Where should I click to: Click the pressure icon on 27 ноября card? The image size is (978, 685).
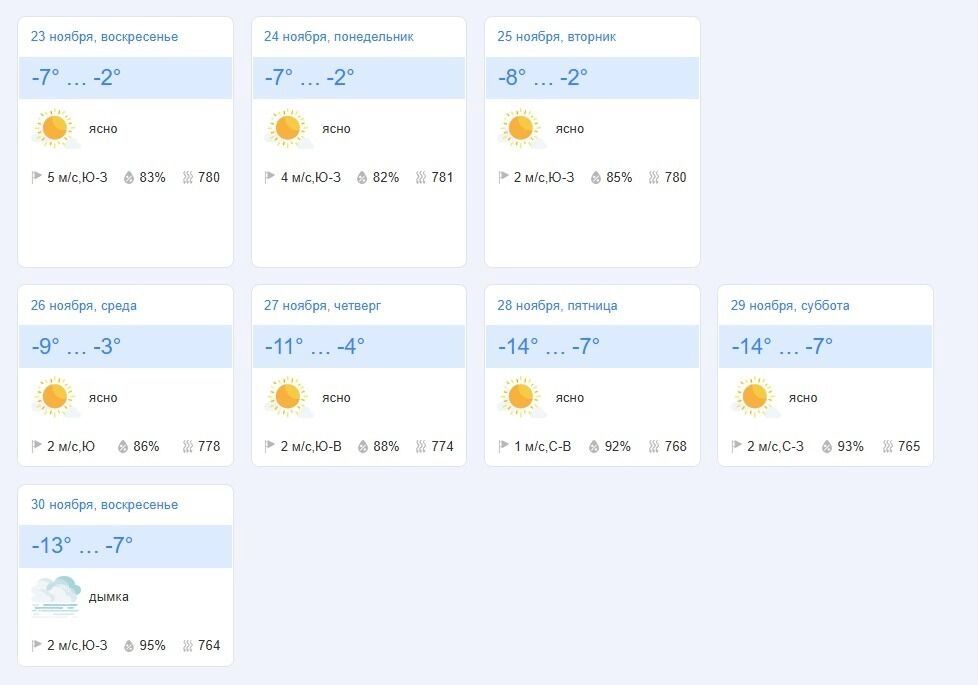coord(421,447)
